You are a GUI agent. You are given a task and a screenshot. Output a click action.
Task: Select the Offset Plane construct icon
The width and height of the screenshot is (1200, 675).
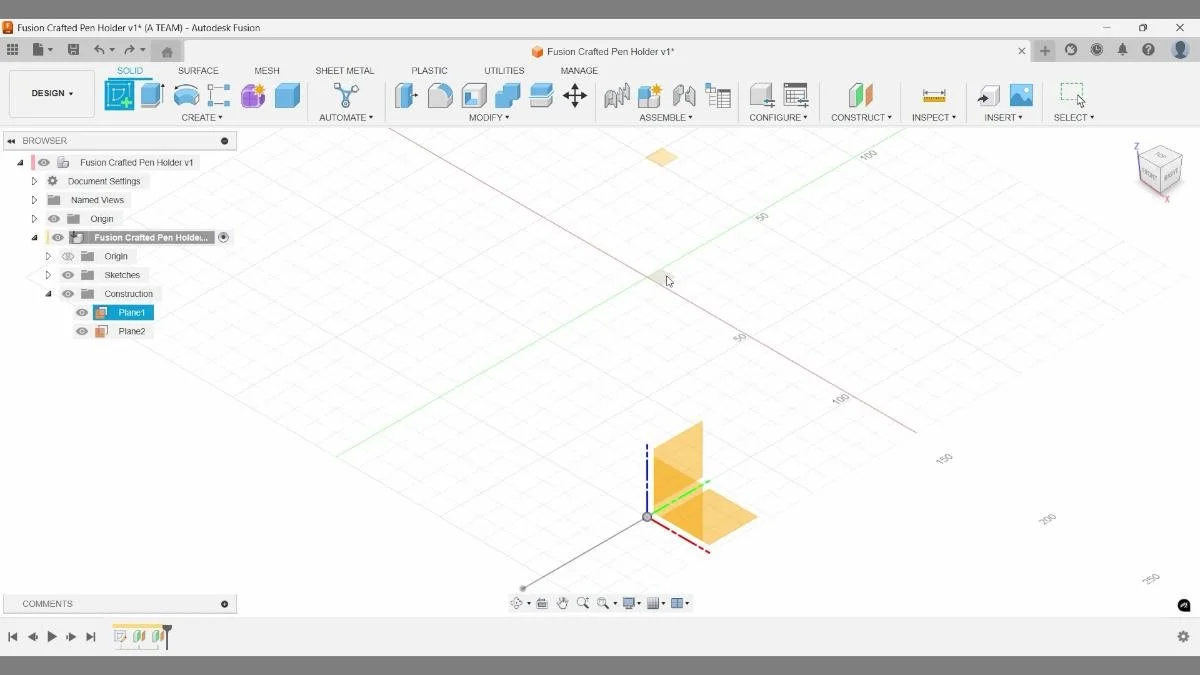pyautogui.click(x=861, y=95)
